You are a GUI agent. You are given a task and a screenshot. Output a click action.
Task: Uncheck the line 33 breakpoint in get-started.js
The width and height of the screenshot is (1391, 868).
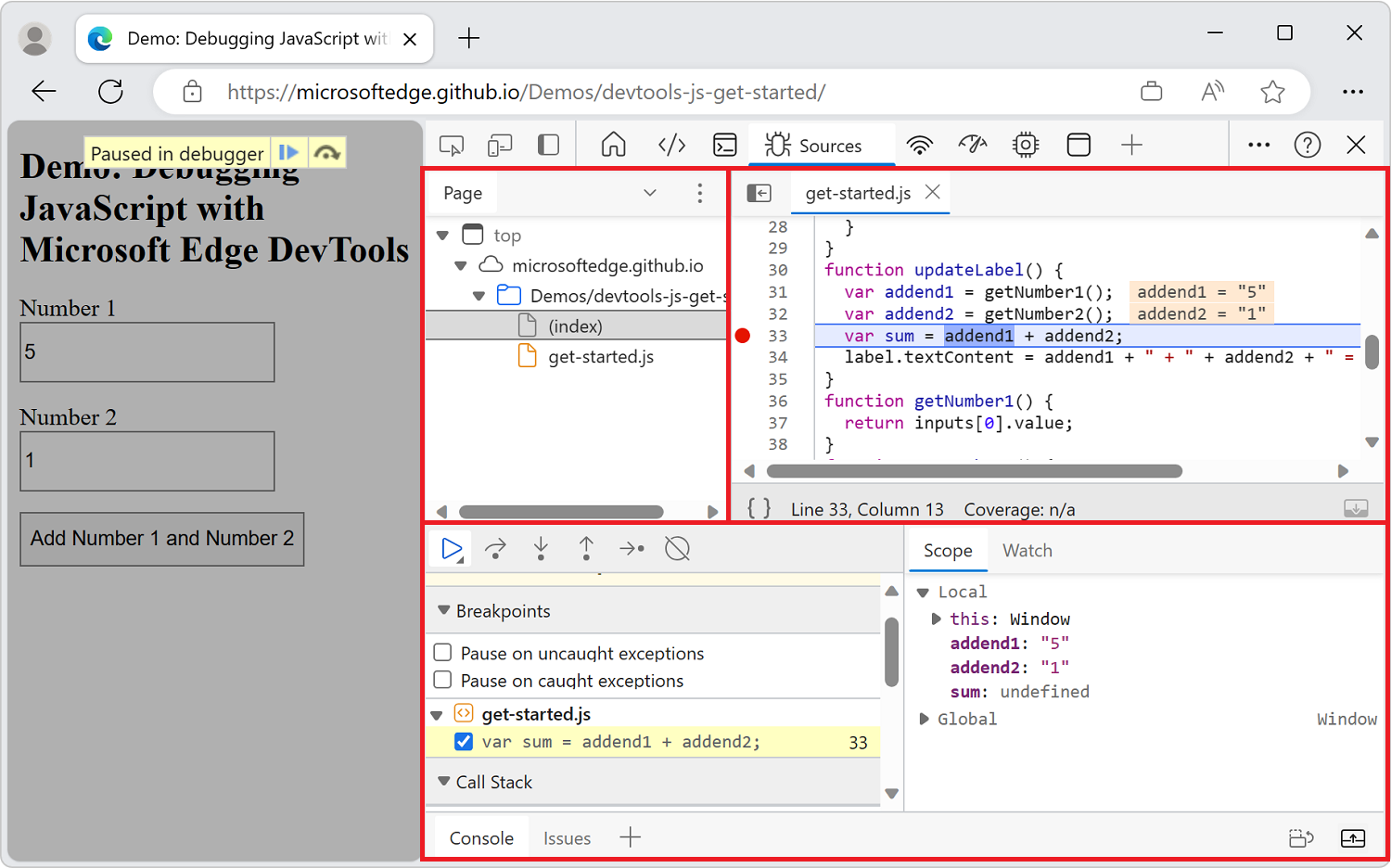click(463, 741)
